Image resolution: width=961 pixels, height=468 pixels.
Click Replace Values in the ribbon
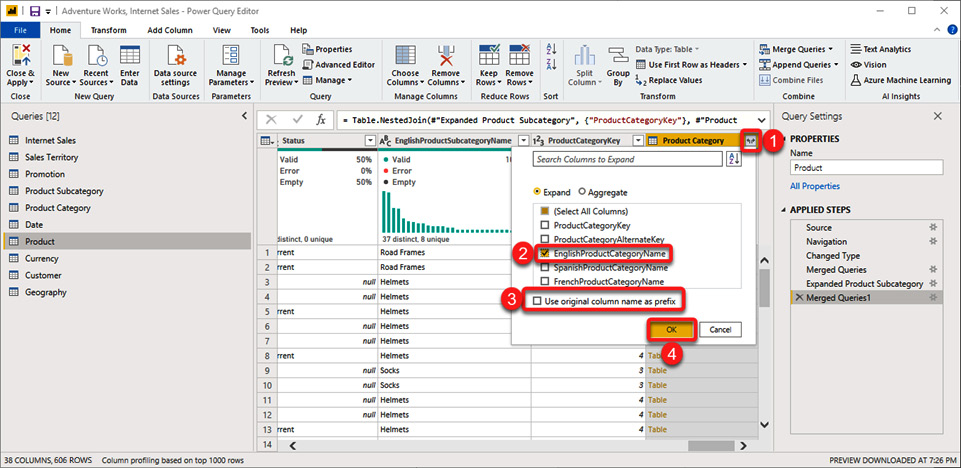coord(669,80)
